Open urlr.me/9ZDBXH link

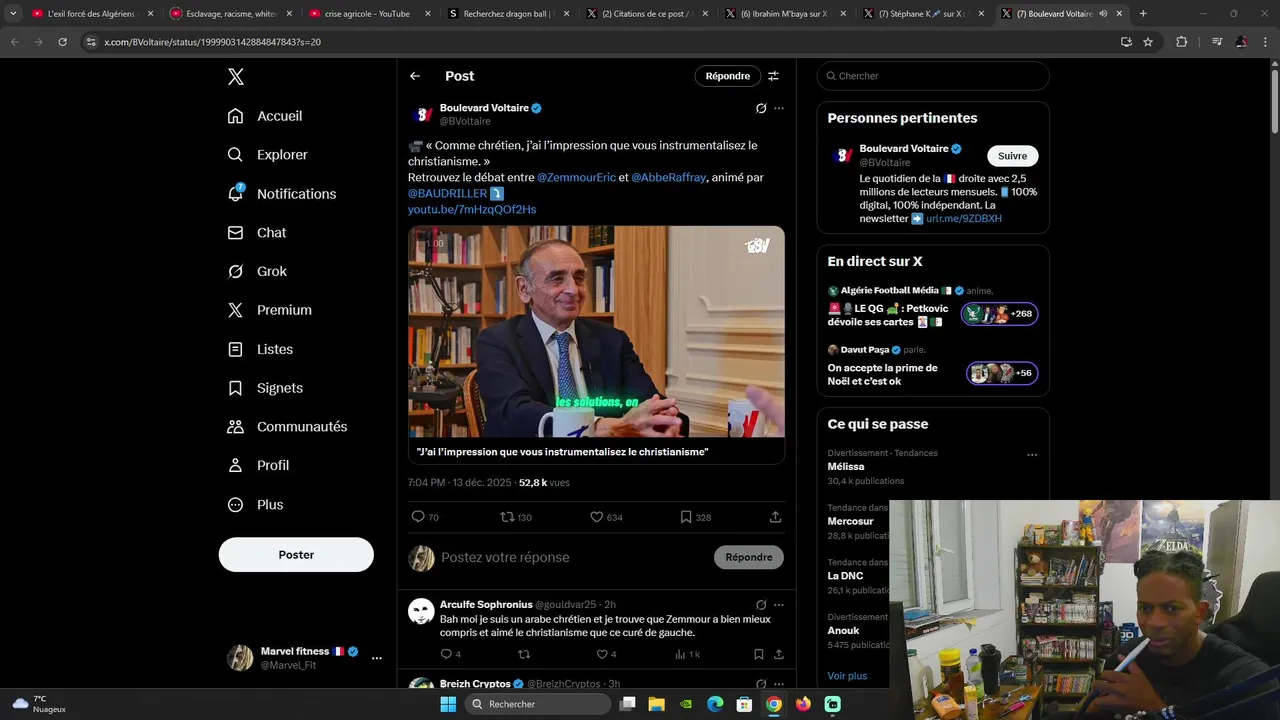point(964,219)
